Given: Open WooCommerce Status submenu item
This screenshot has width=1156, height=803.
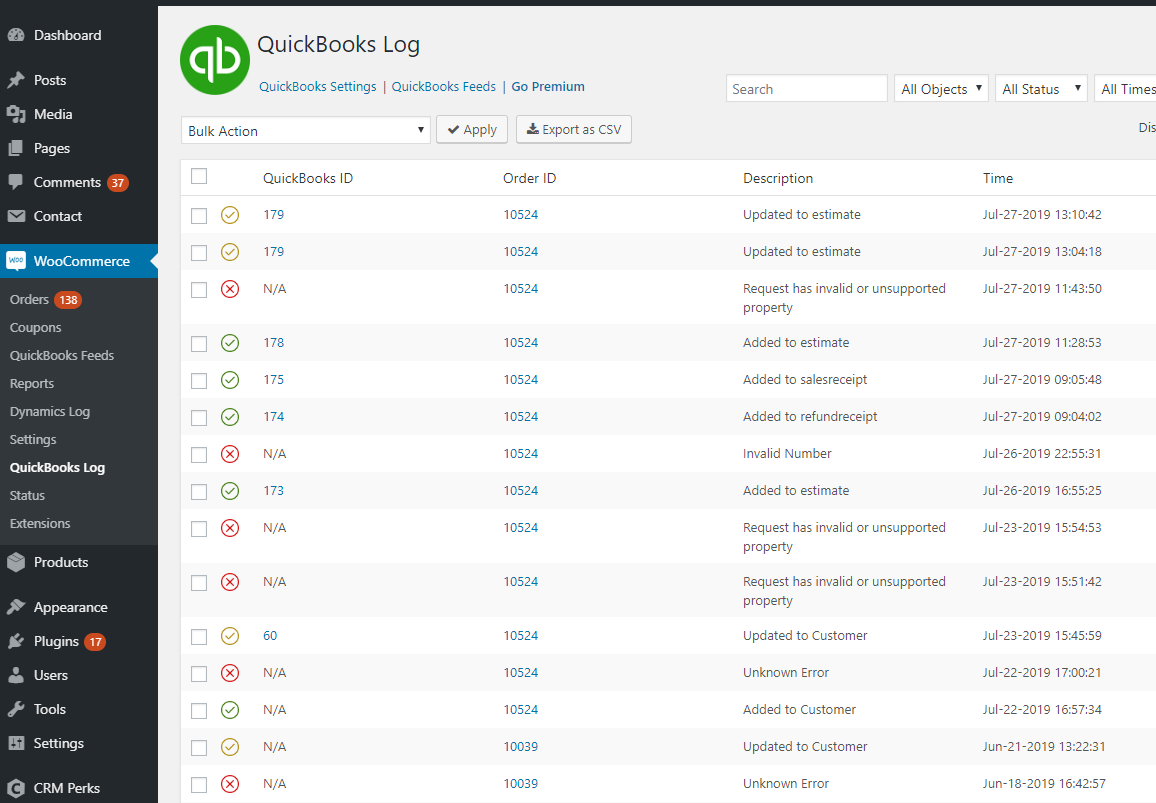Looking at the screenshot, I should tap(27, 496).
